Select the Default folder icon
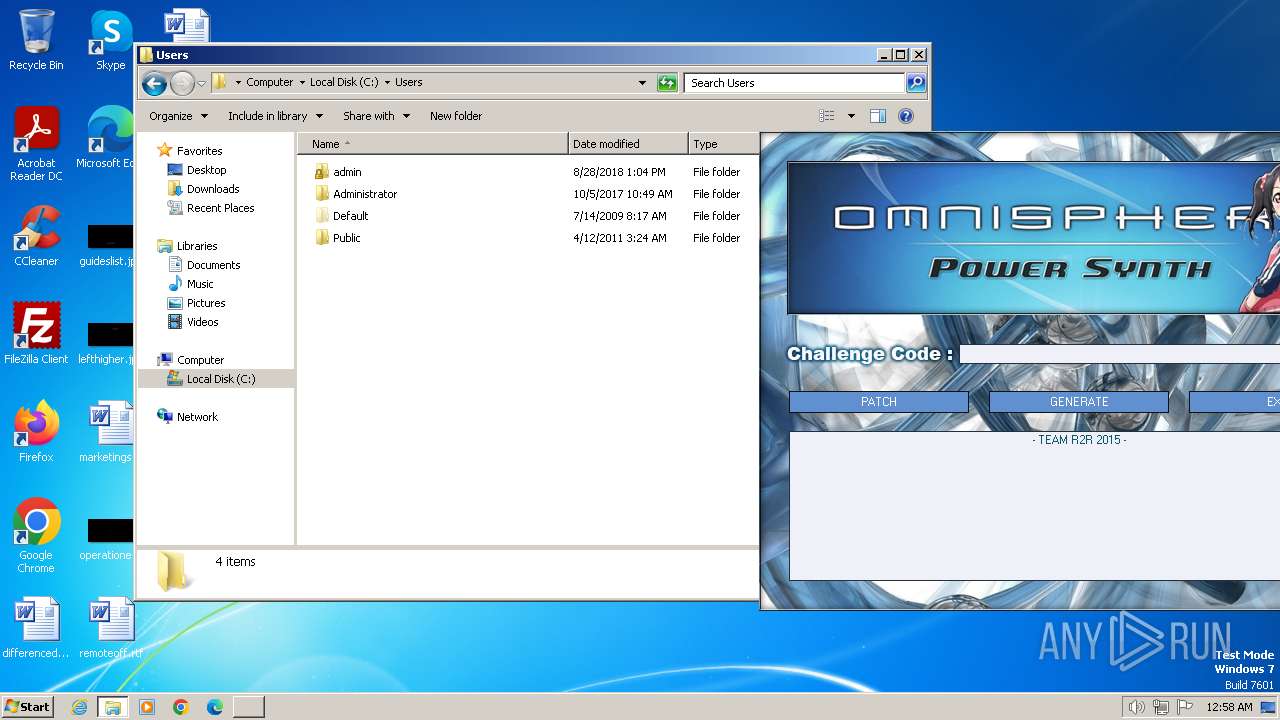This screenshot has height=720, width=1280. [321, 216]
